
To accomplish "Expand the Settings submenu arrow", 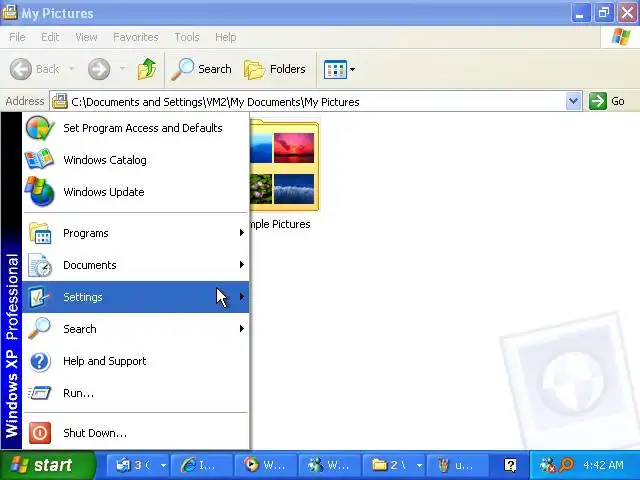I will point(242,296).
